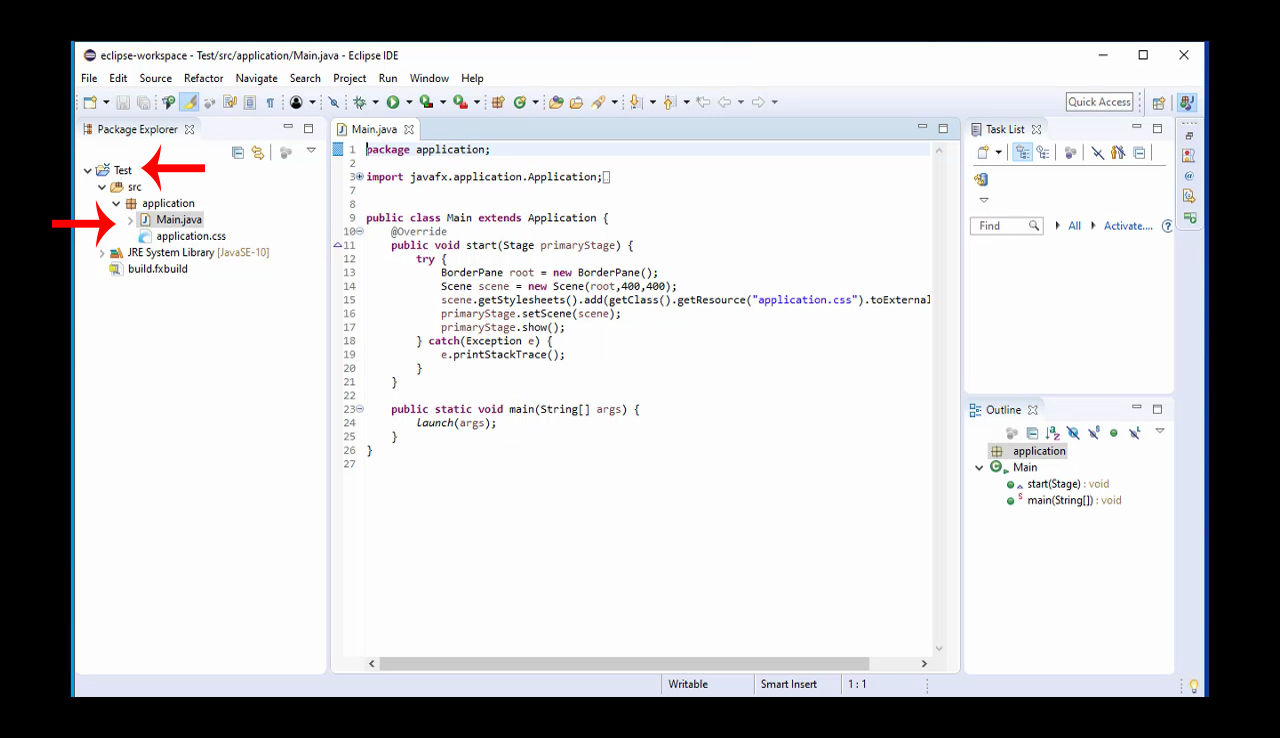Run the application using the green Run icon

click(392, 101)
